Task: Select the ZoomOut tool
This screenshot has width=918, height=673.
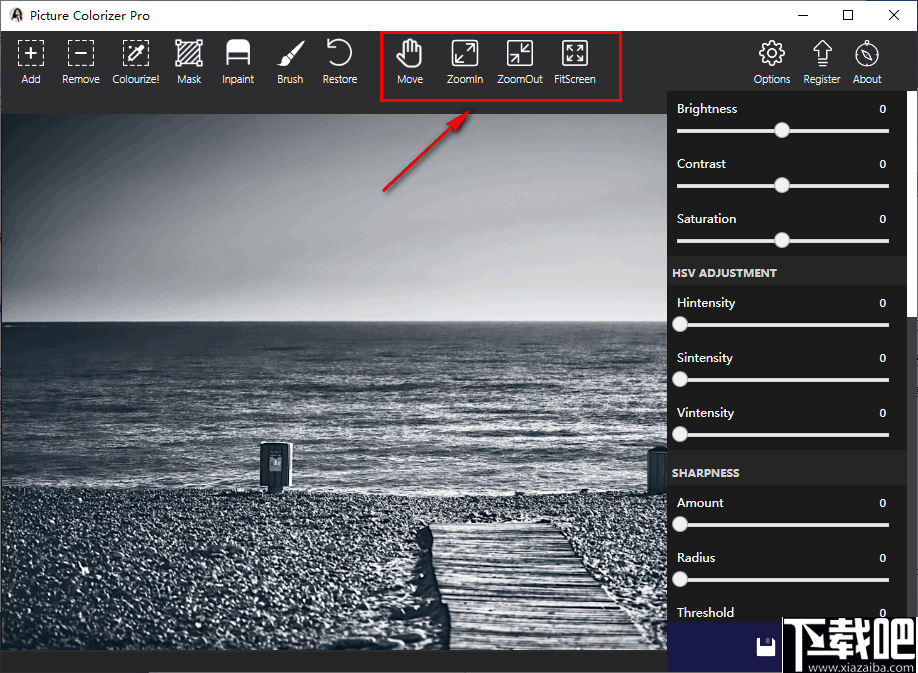Action: [x=519, y=60]
